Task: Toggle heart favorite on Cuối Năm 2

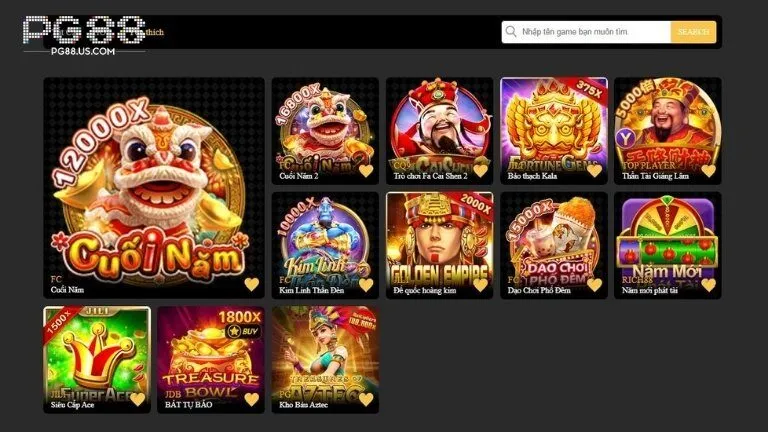Action: pos(366,170)
